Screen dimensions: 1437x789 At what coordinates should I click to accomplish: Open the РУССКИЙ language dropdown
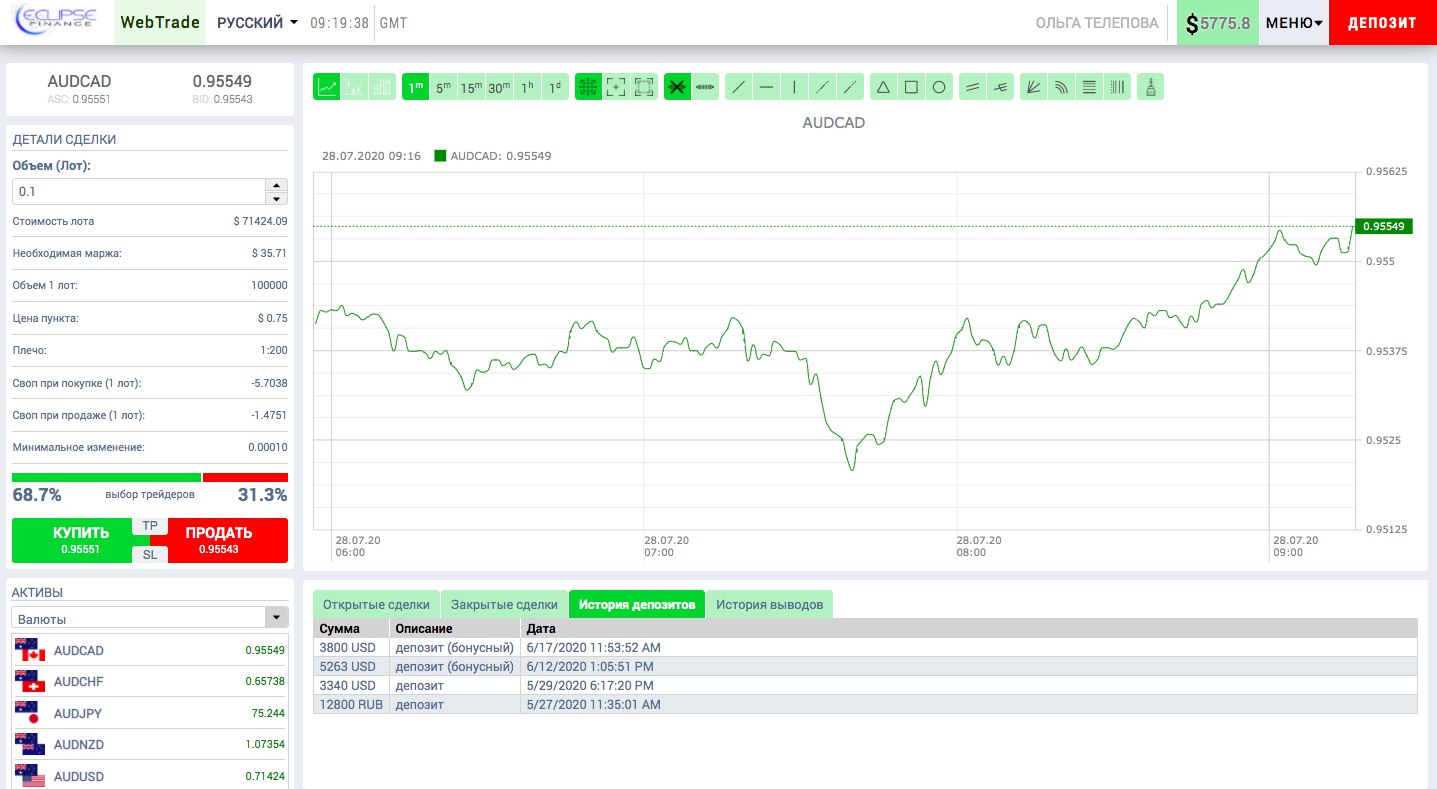[257, 23]
